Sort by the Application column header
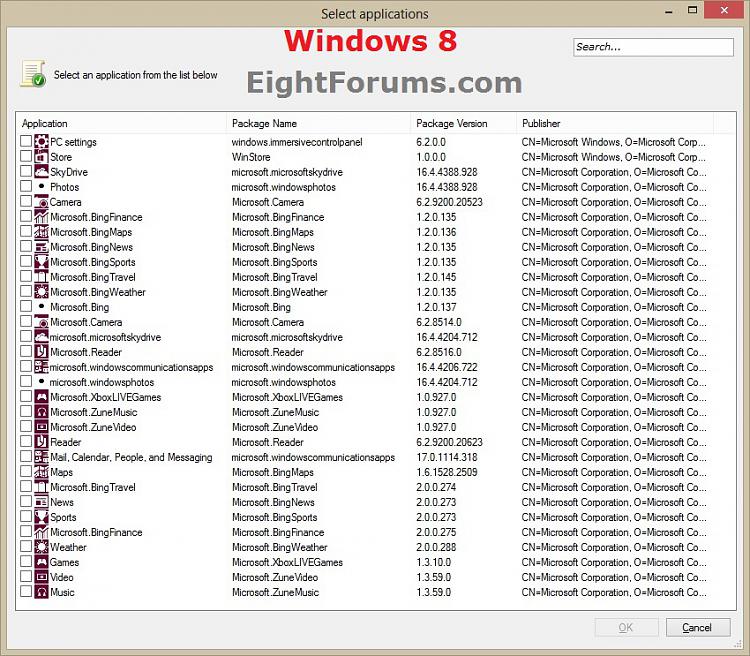This screenshot has width=750, height=656. point(121,123)
